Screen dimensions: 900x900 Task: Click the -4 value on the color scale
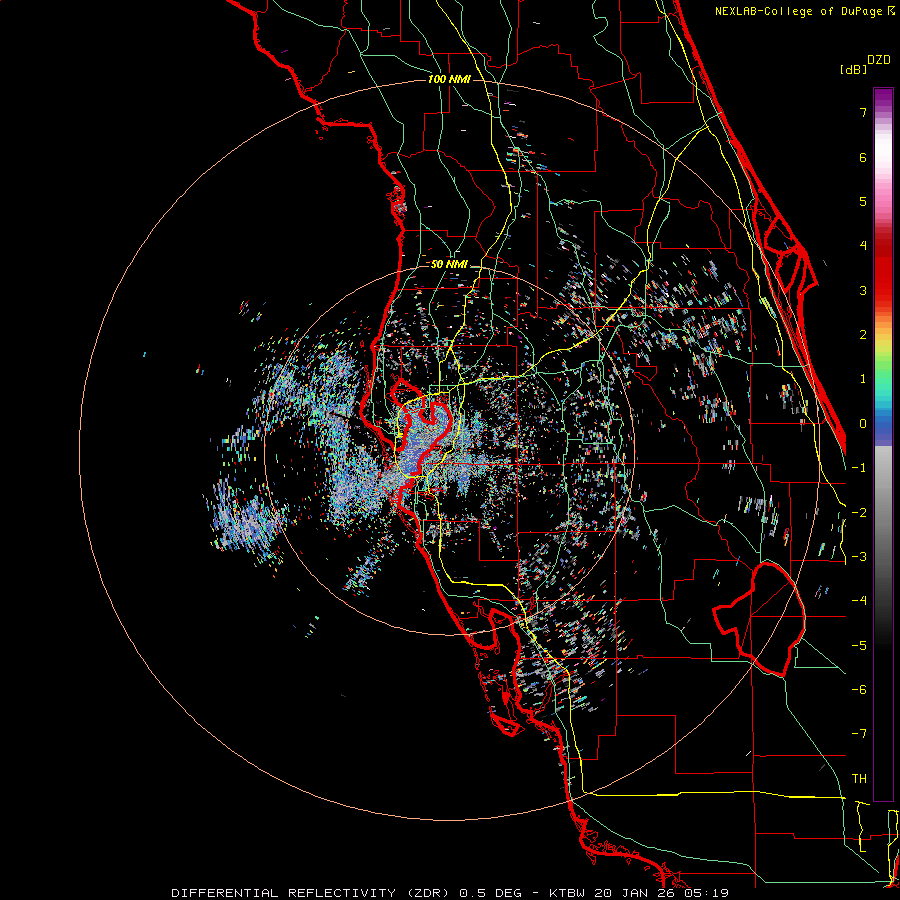tap(859, 601)
